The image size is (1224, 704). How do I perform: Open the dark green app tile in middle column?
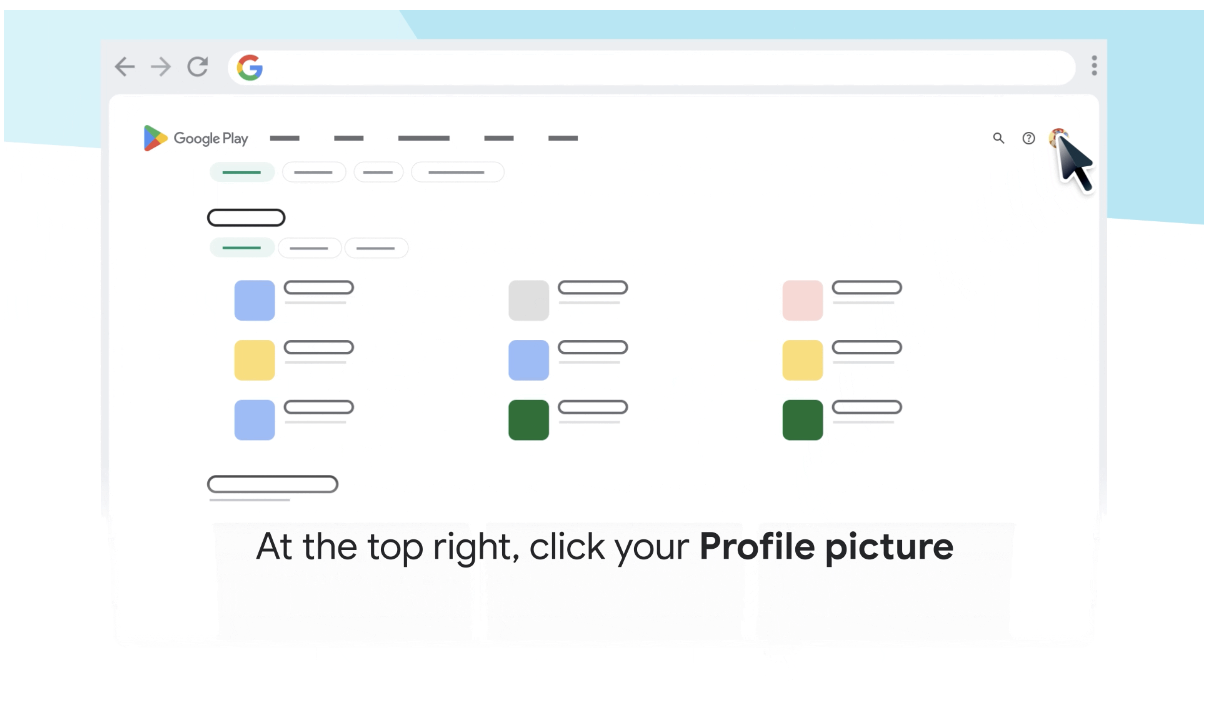[529, 420]
